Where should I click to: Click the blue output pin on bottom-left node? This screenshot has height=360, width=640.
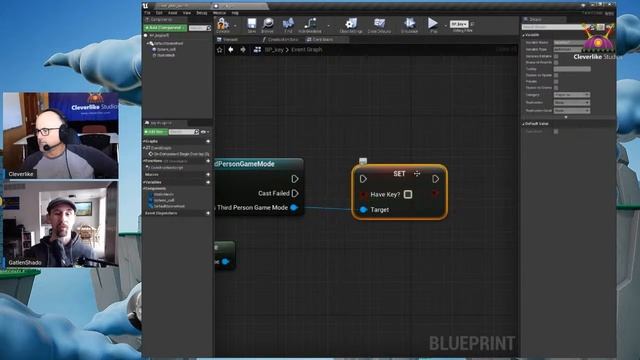[225, 261]
